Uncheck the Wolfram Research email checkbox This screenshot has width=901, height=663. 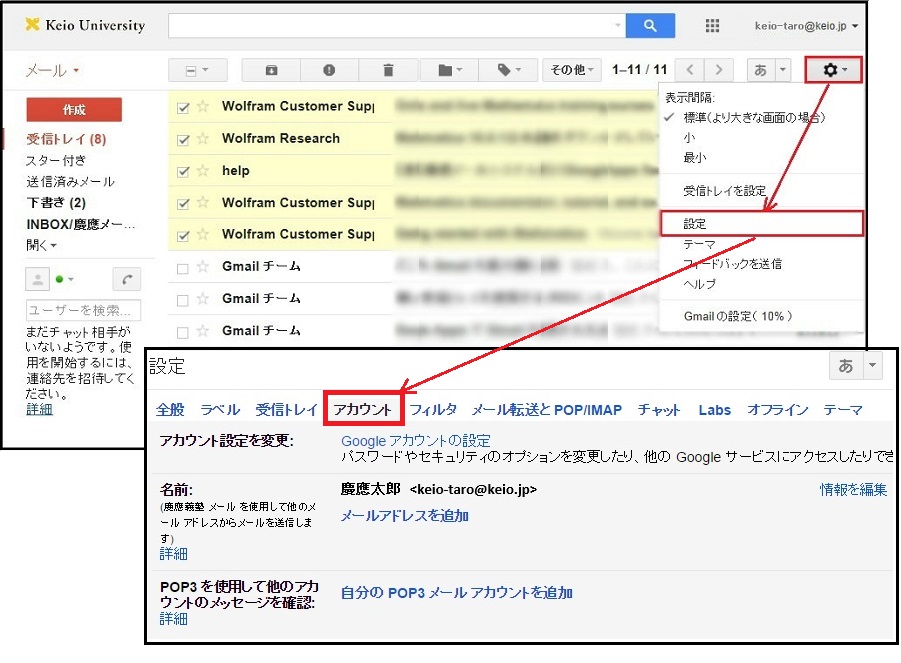pos(182,139)
